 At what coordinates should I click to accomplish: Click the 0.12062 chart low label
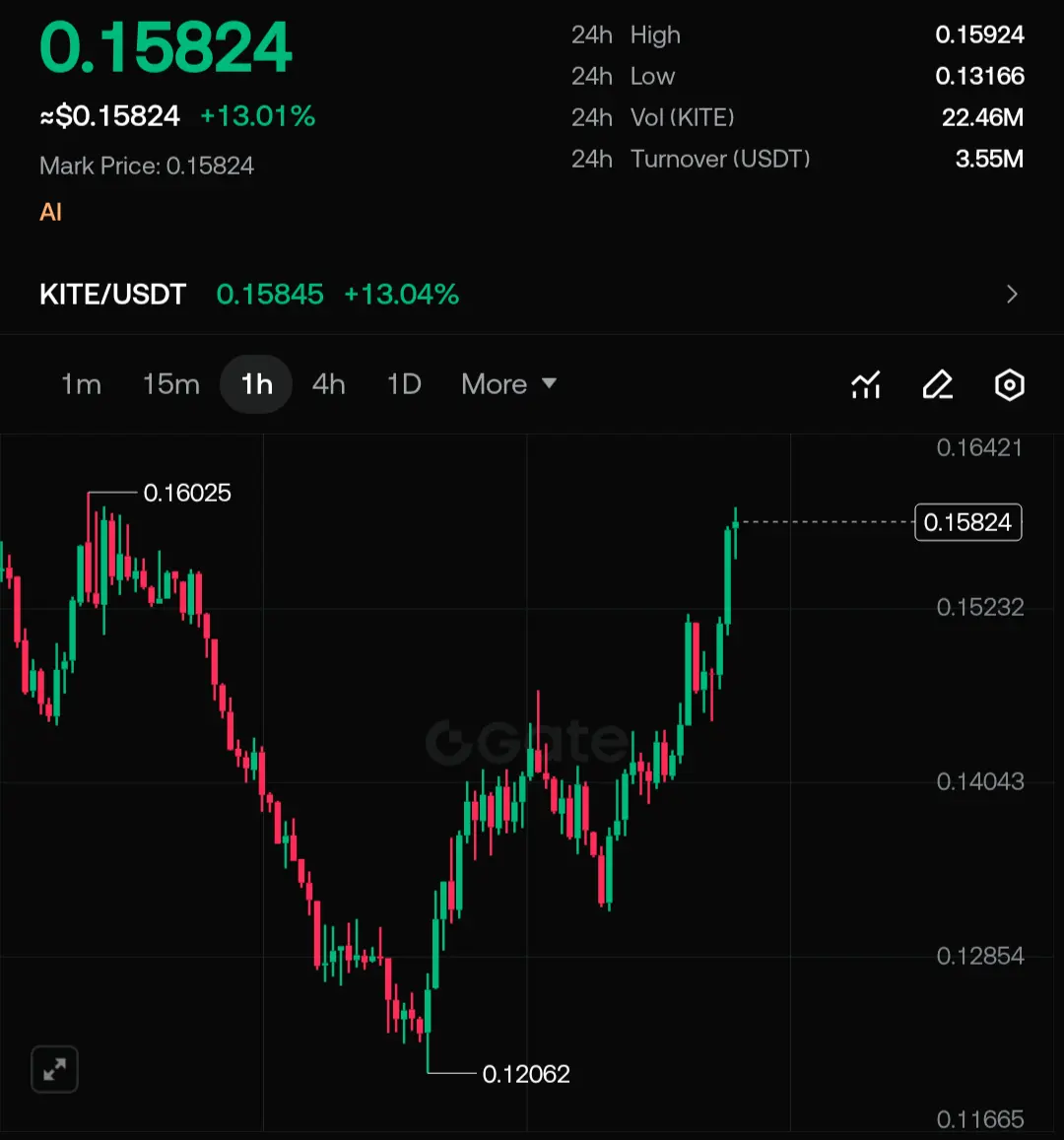(526, 1074)
